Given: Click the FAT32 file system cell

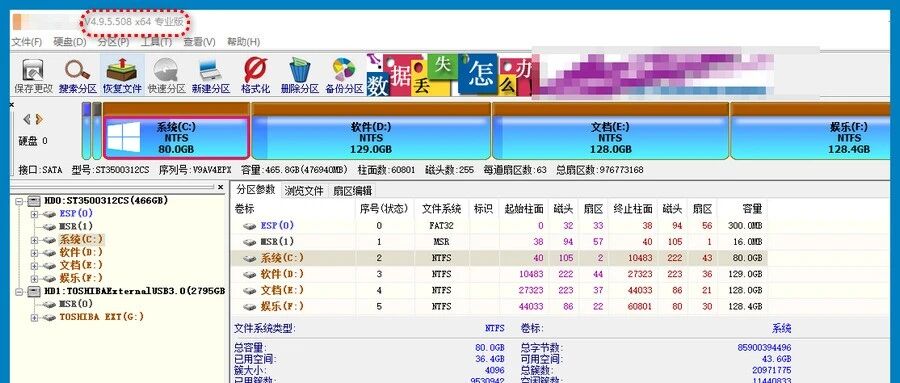Looking at the screenshot, I should click(441, 226).
